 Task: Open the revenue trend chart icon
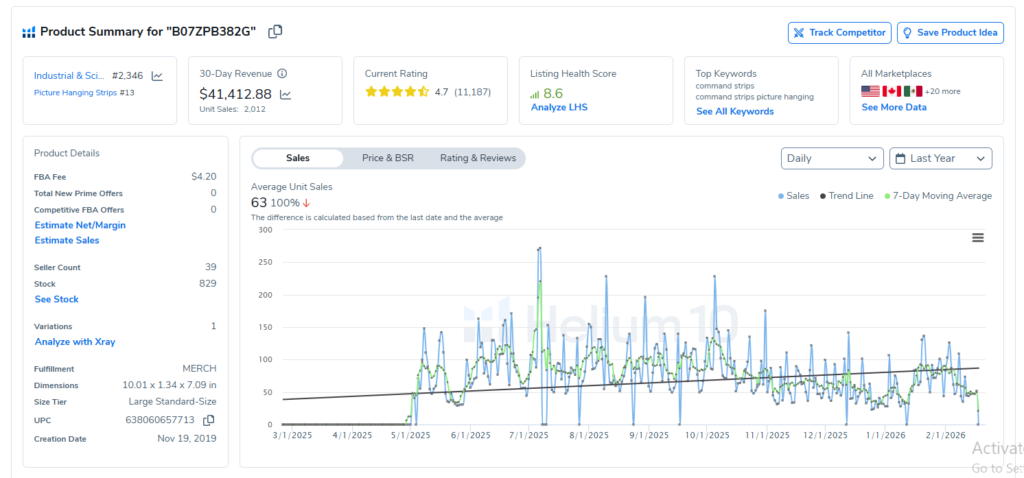[x=285, y=95]
